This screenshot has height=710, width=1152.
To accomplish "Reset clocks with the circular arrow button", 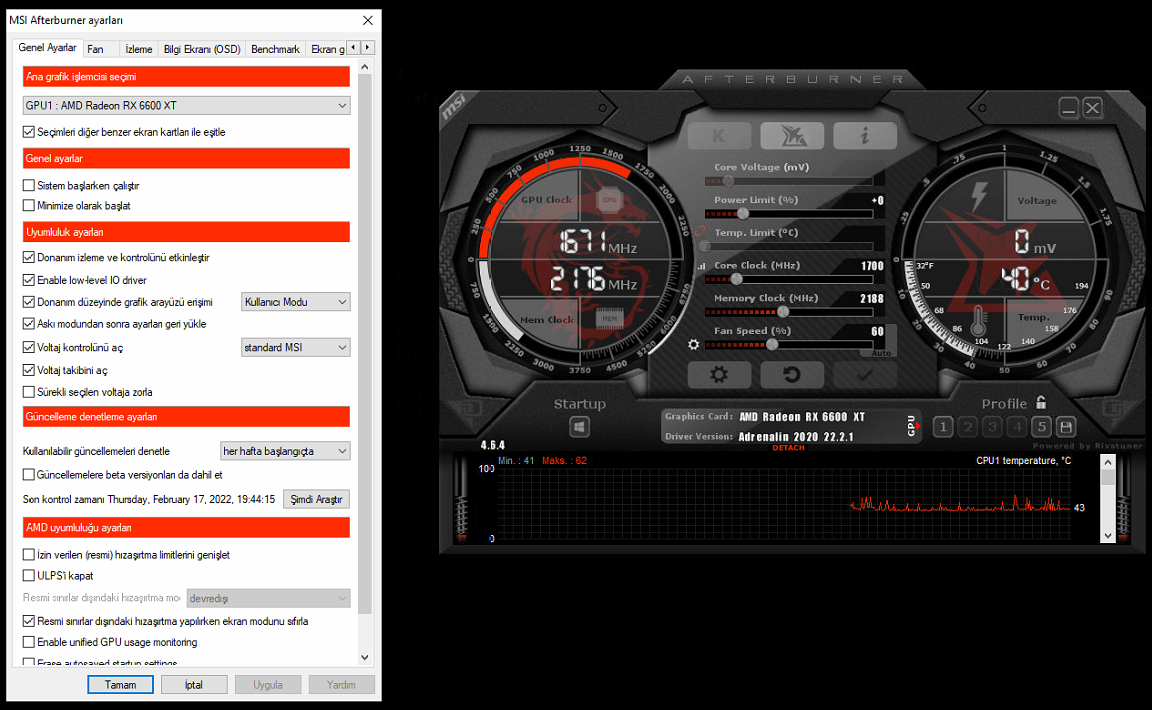I will pyautogui.click(x=792, y=375).
